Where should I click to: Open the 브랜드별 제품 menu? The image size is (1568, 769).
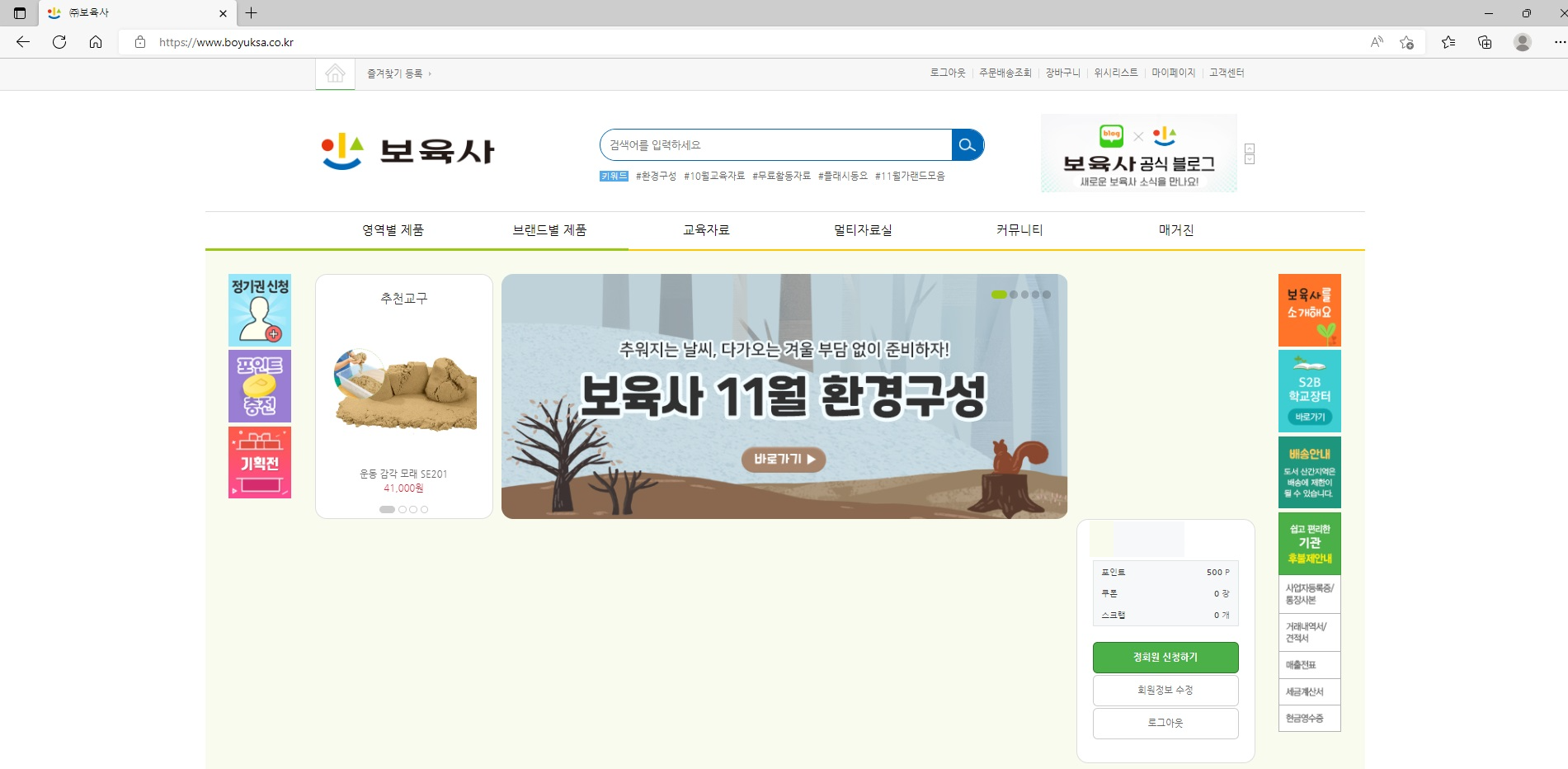[549, 230]
